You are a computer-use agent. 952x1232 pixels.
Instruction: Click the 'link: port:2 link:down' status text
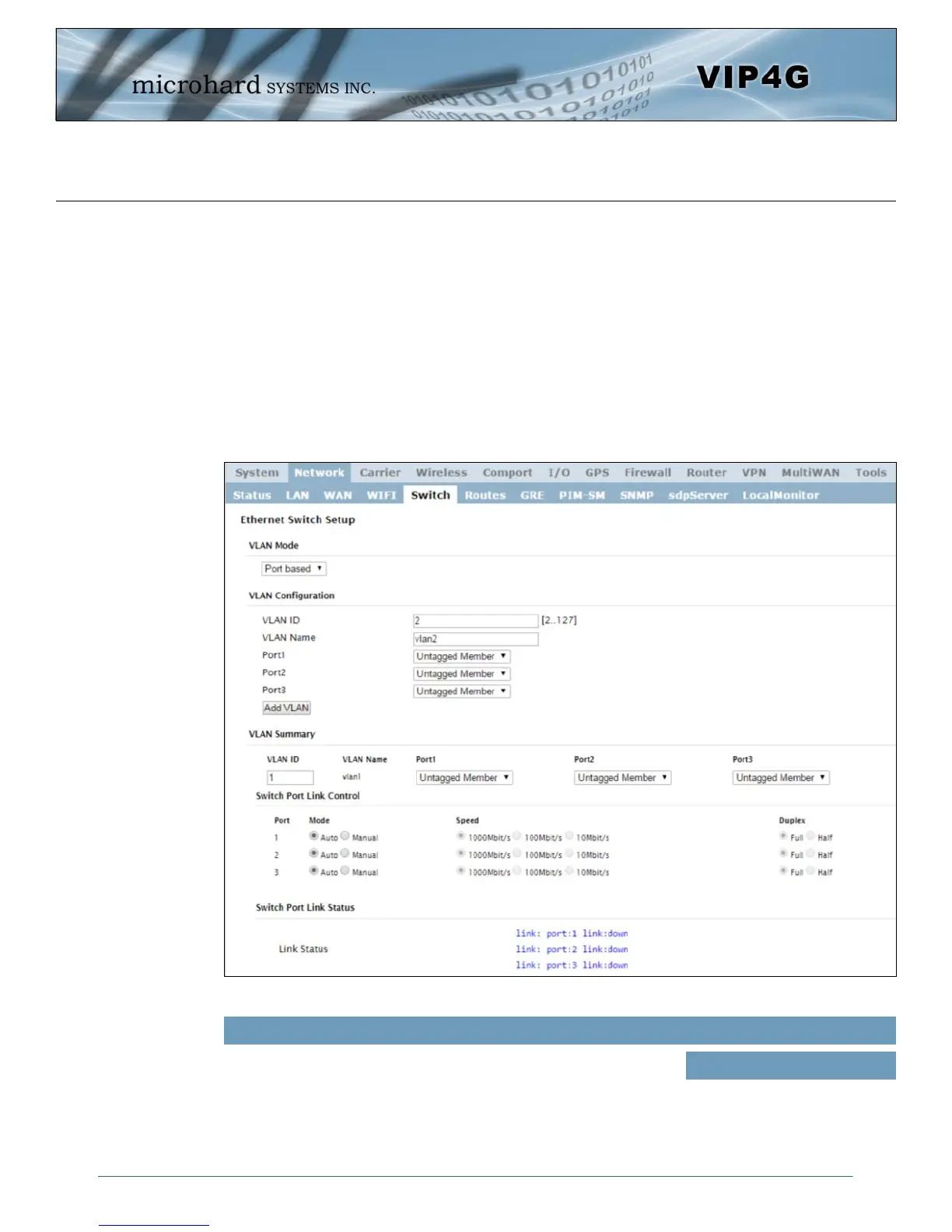click(572, 949)
